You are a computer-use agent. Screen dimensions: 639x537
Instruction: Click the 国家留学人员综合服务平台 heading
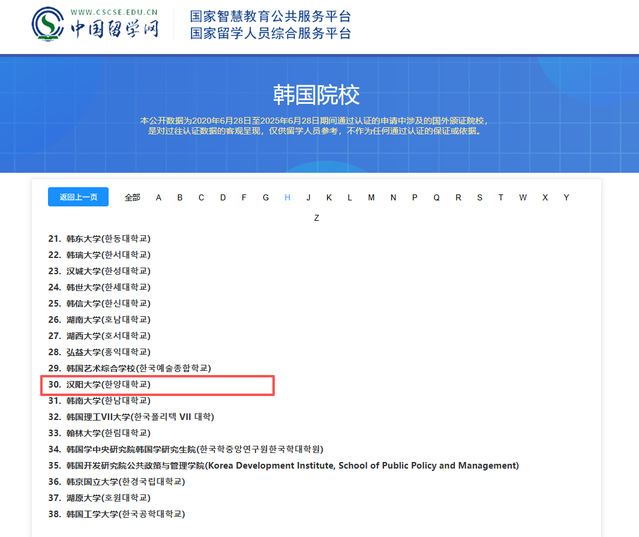(270, 33)
